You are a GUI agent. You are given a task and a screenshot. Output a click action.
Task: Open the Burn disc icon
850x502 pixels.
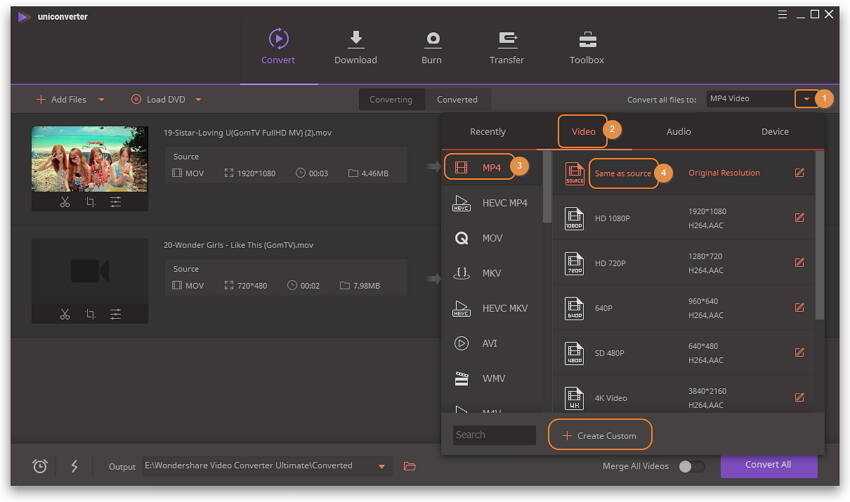tap(433, 39)
